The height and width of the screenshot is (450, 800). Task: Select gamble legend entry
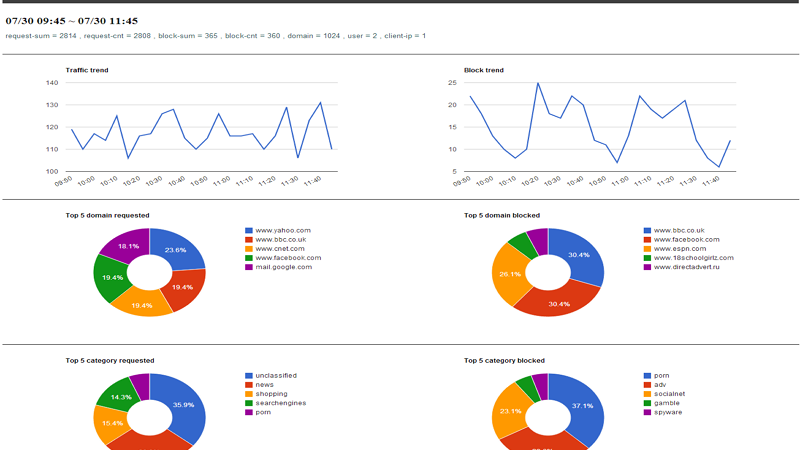(x=667, y=403)
